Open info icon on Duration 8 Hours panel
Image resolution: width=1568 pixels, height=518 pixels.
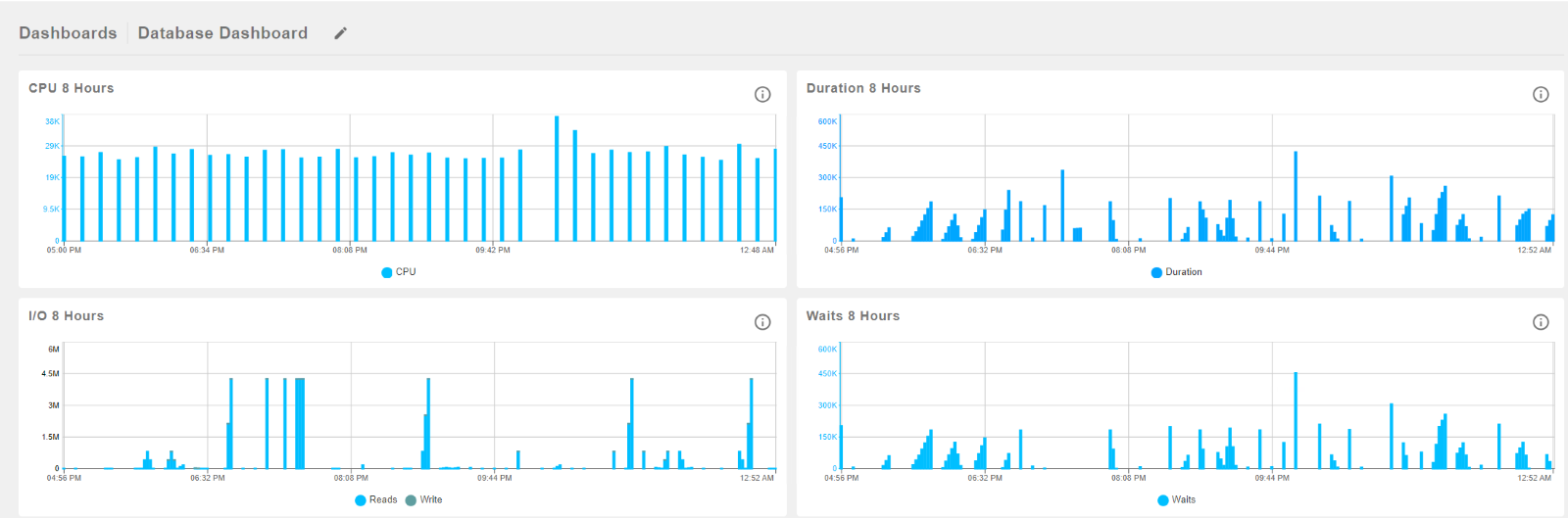click(x=1541, y=94)
